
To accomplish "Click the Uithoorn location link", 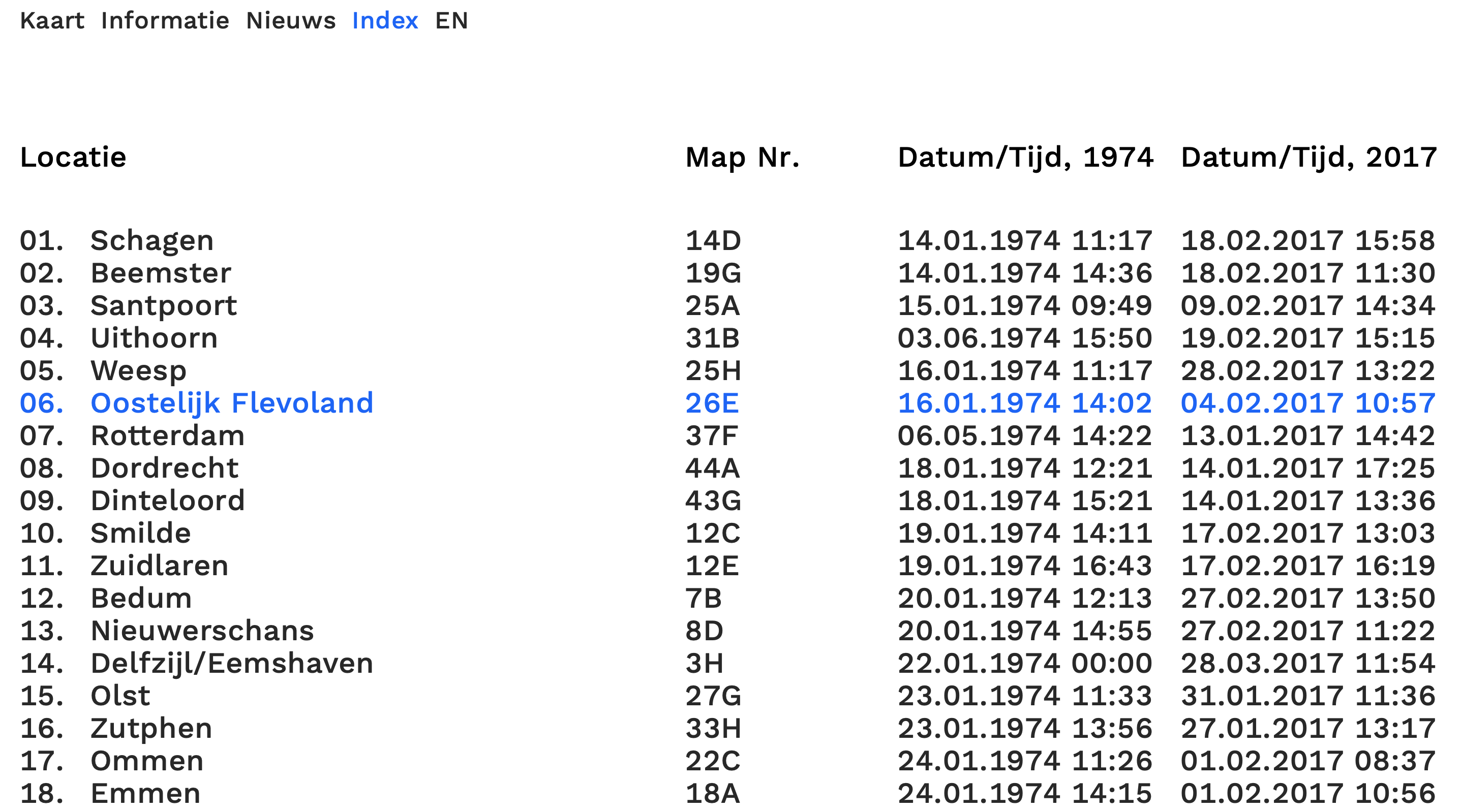I will point(154,338).
